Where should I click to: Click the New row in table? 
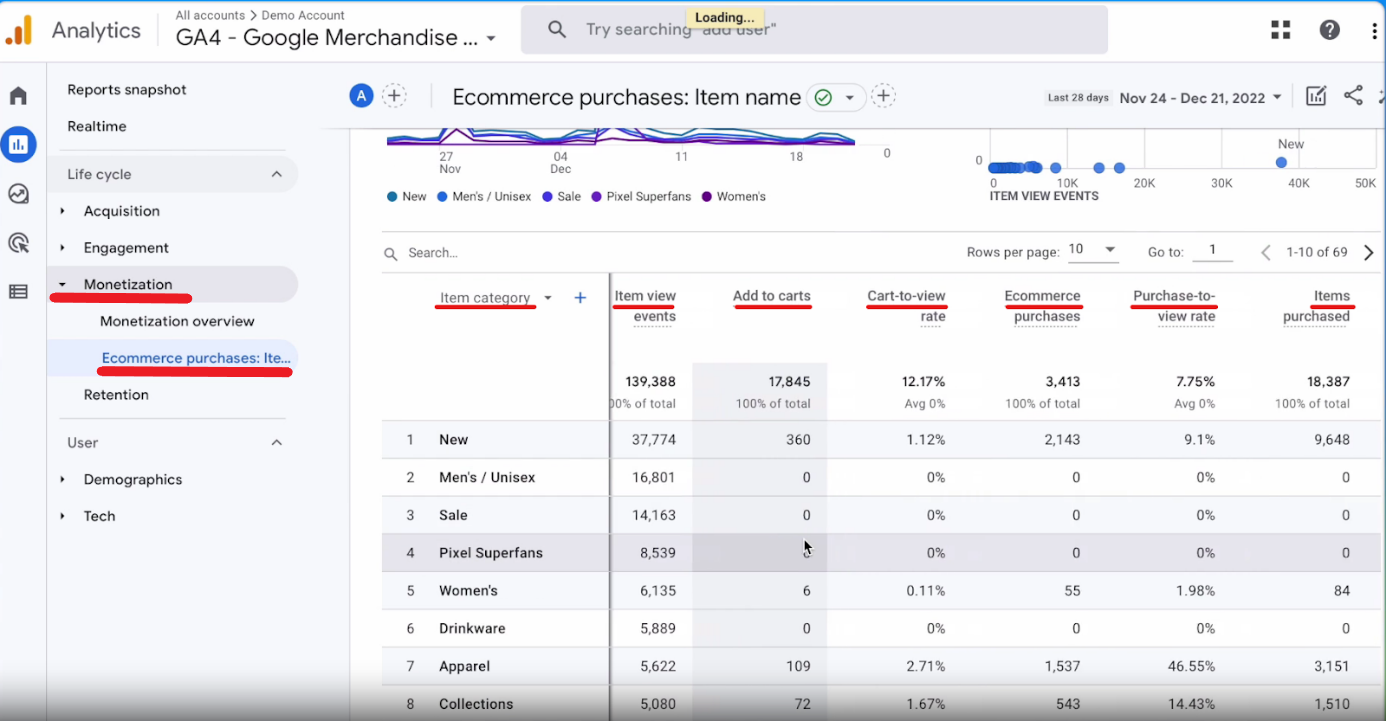[x=883, y=440]
